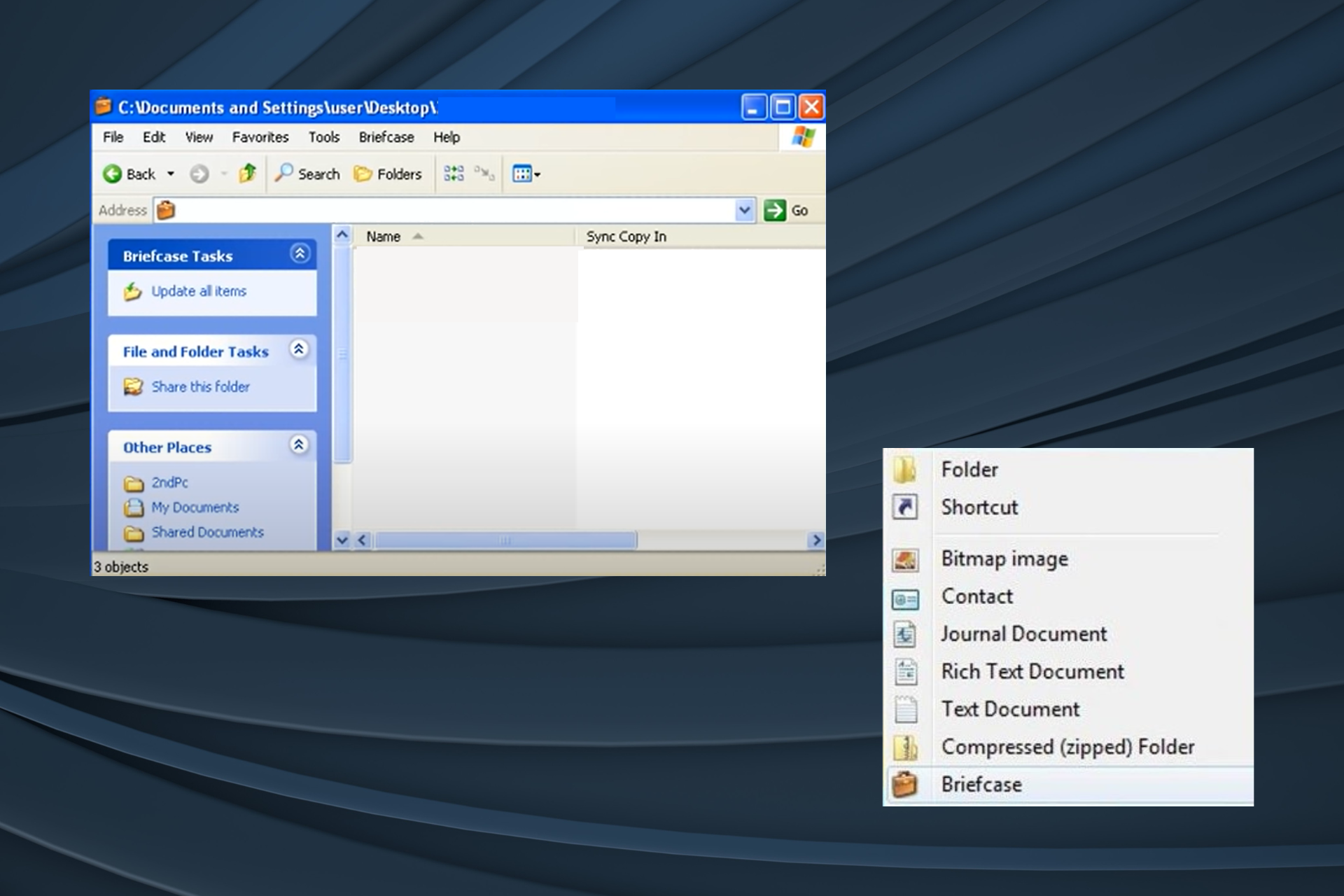This screenshot has width=1344, height=896.
Task: Click the Up one level folder icon
Action: (248, 173)
